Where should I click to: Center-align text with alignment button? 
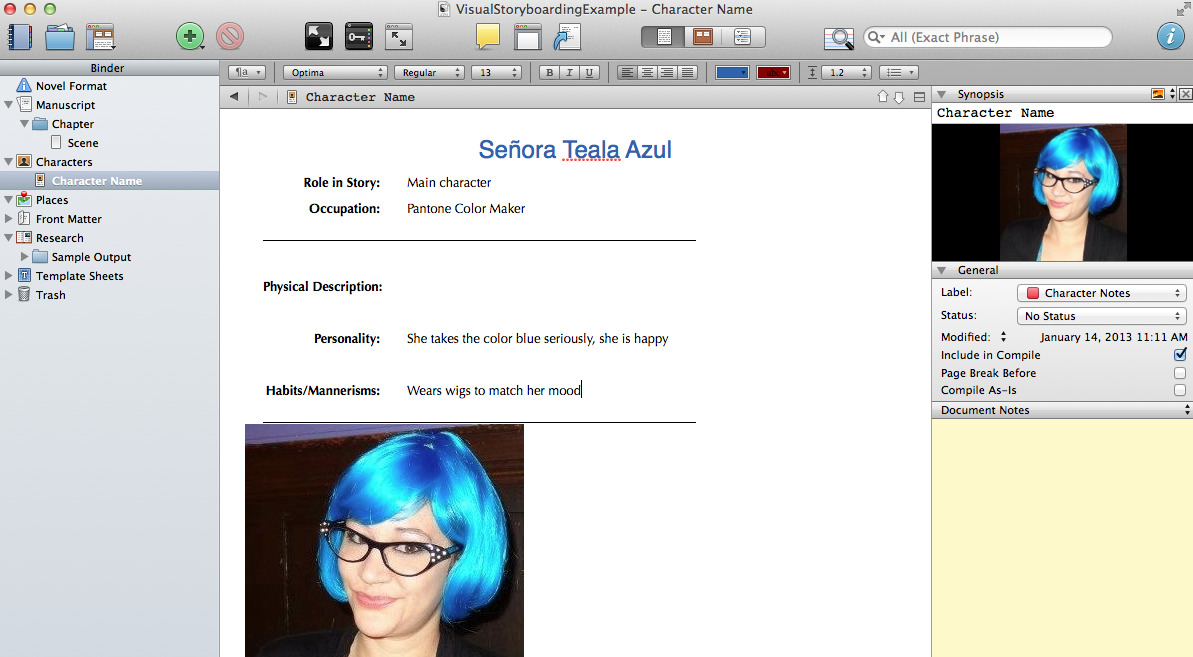pyautogui.click(x=647, y=73)
